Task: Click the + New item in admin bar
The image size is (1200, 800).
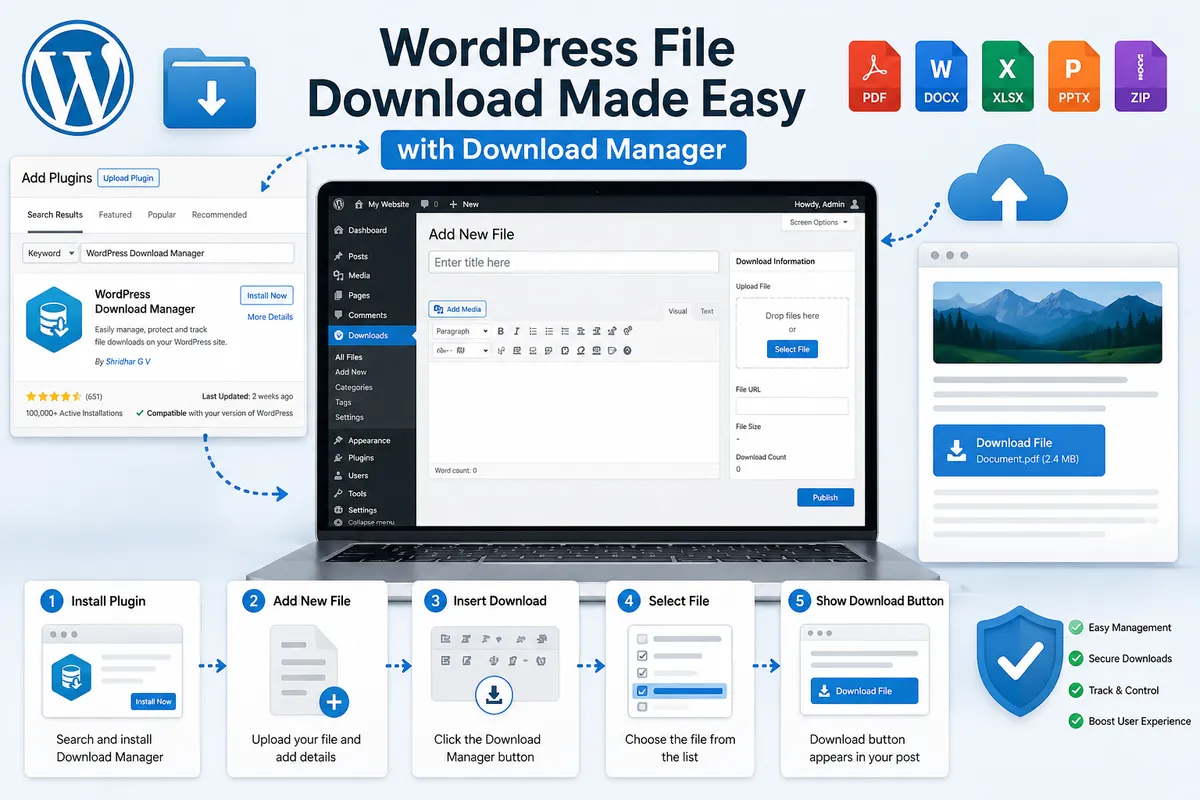Action: (464, 204)
